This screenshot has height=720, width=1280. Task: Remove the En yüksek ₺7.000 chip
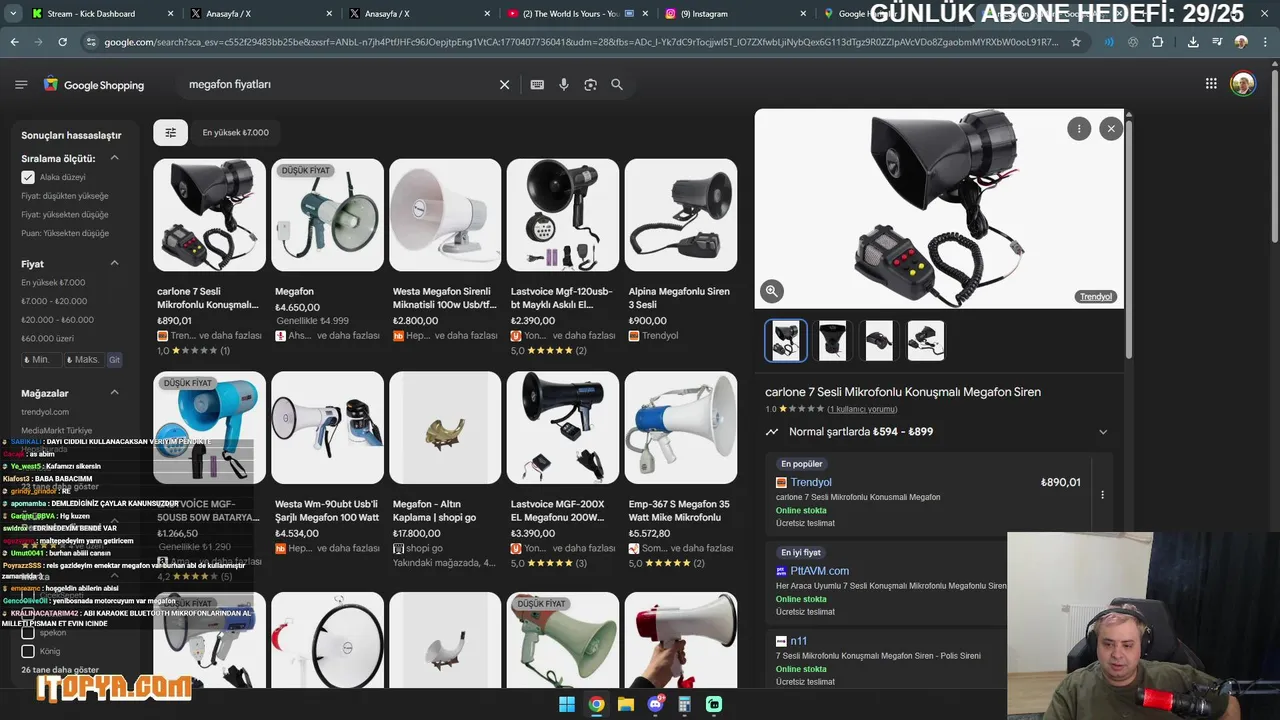pos(235,132)
